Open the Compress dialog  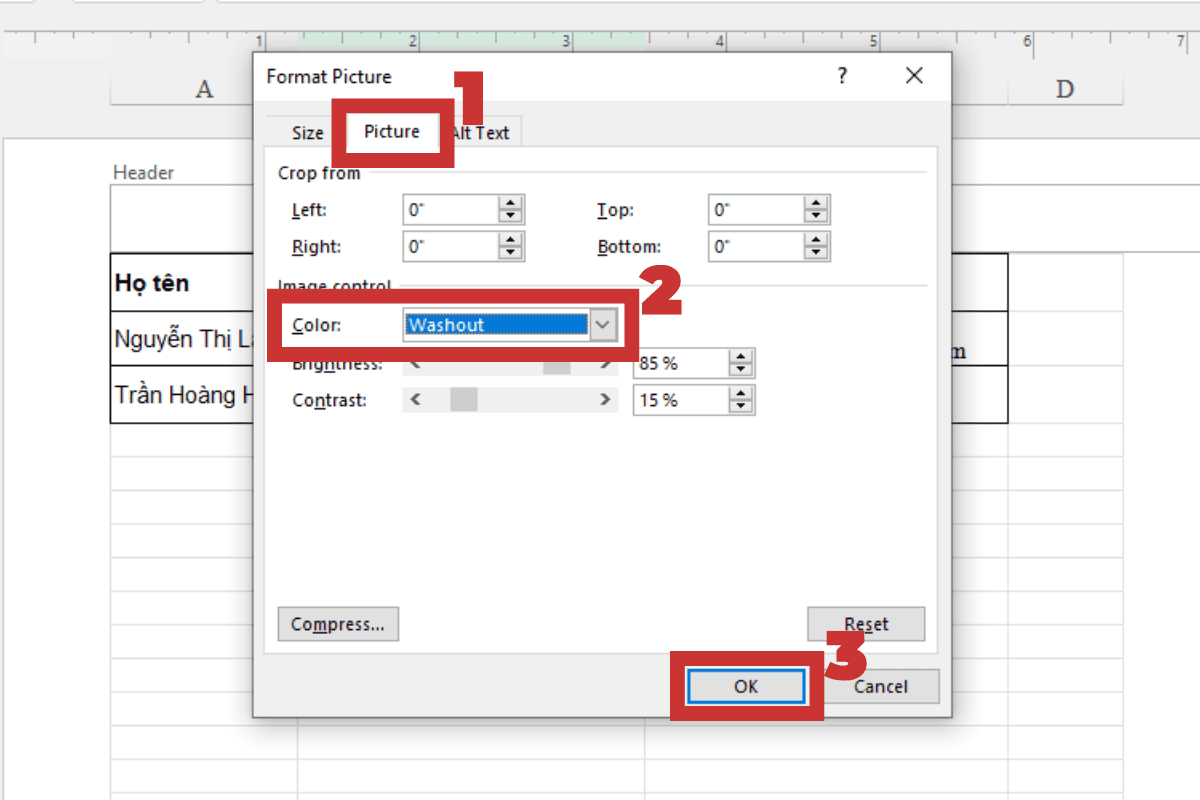[338, 624]
